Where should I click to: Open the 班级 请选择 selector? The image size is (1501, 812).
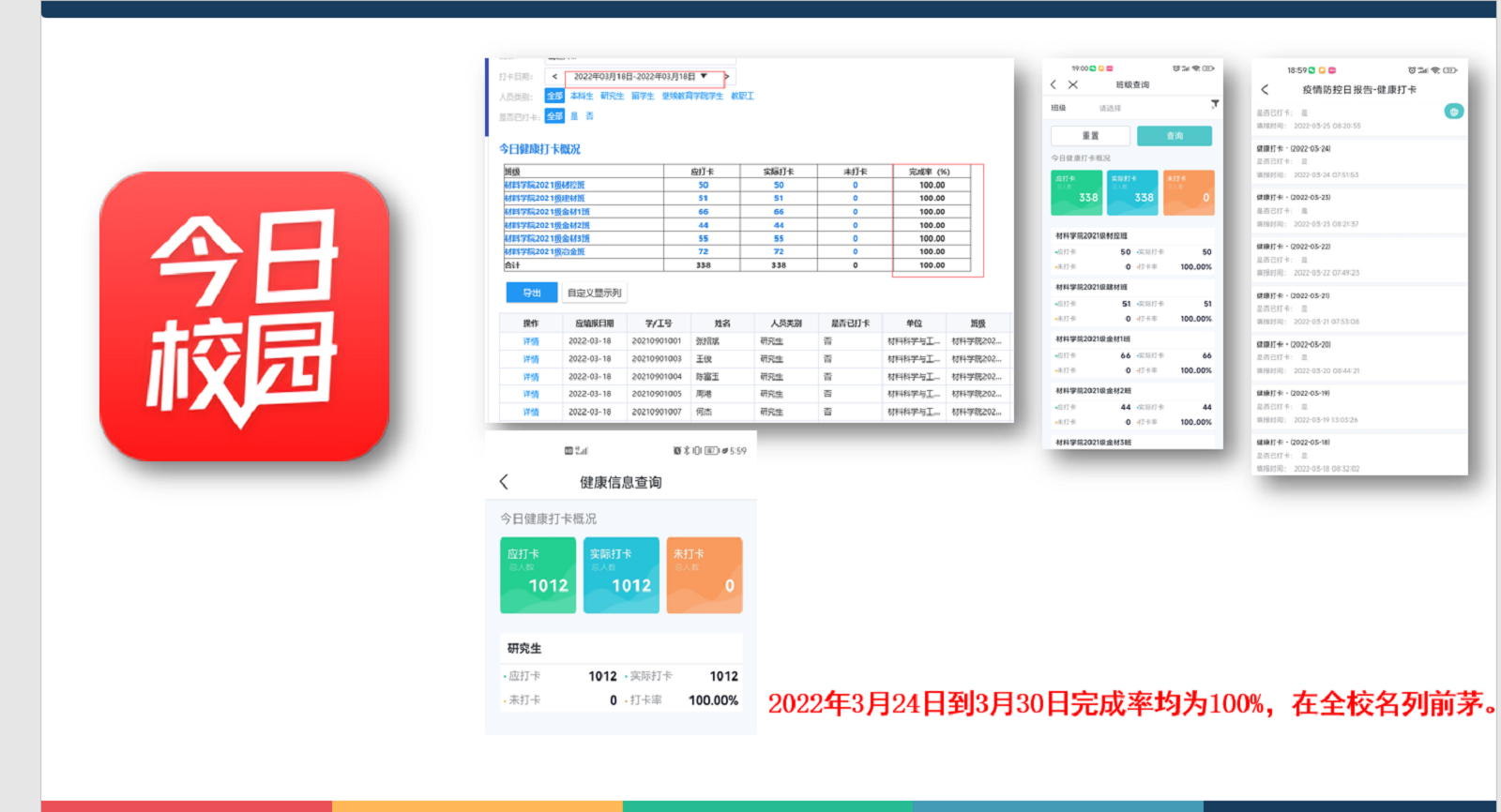pos(1110,108)
